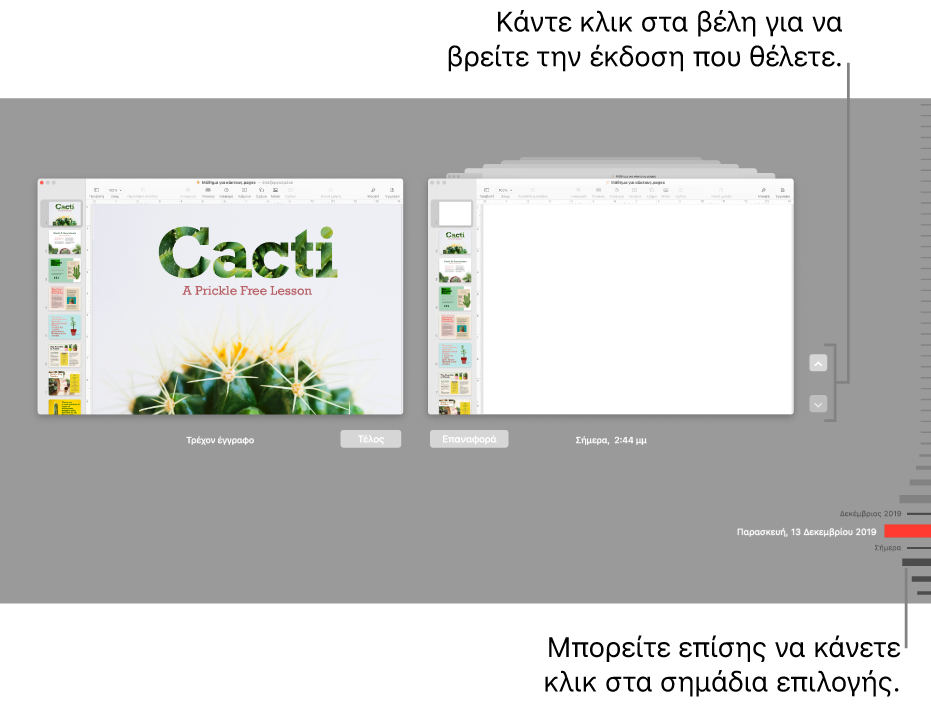Click the down arrow to show newer version
This screenshot has height=708, width=931.
818,404
